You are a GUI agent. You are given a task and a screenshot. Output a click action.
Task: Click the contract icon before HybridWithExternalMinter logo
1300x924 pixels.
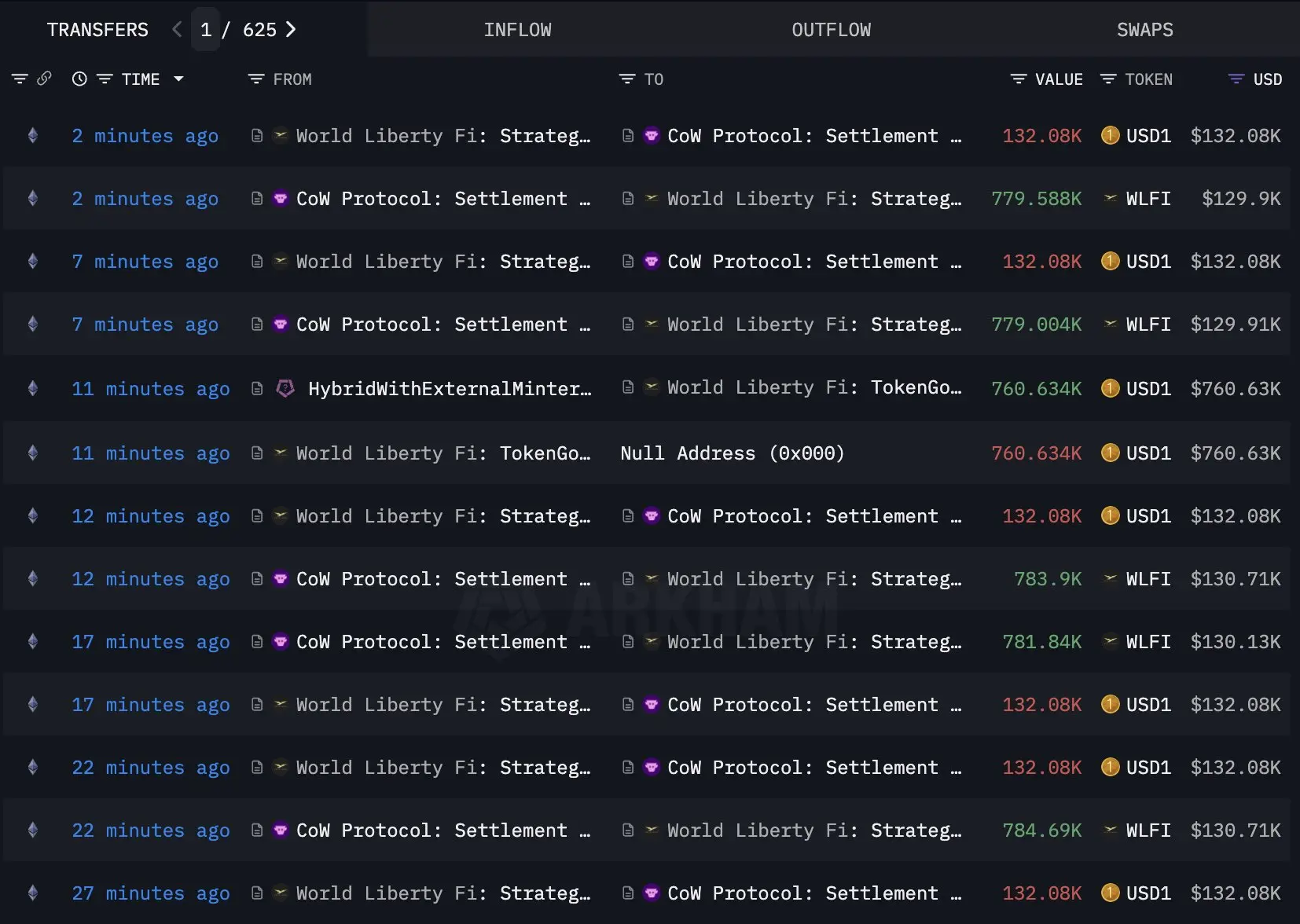[257, 388]
